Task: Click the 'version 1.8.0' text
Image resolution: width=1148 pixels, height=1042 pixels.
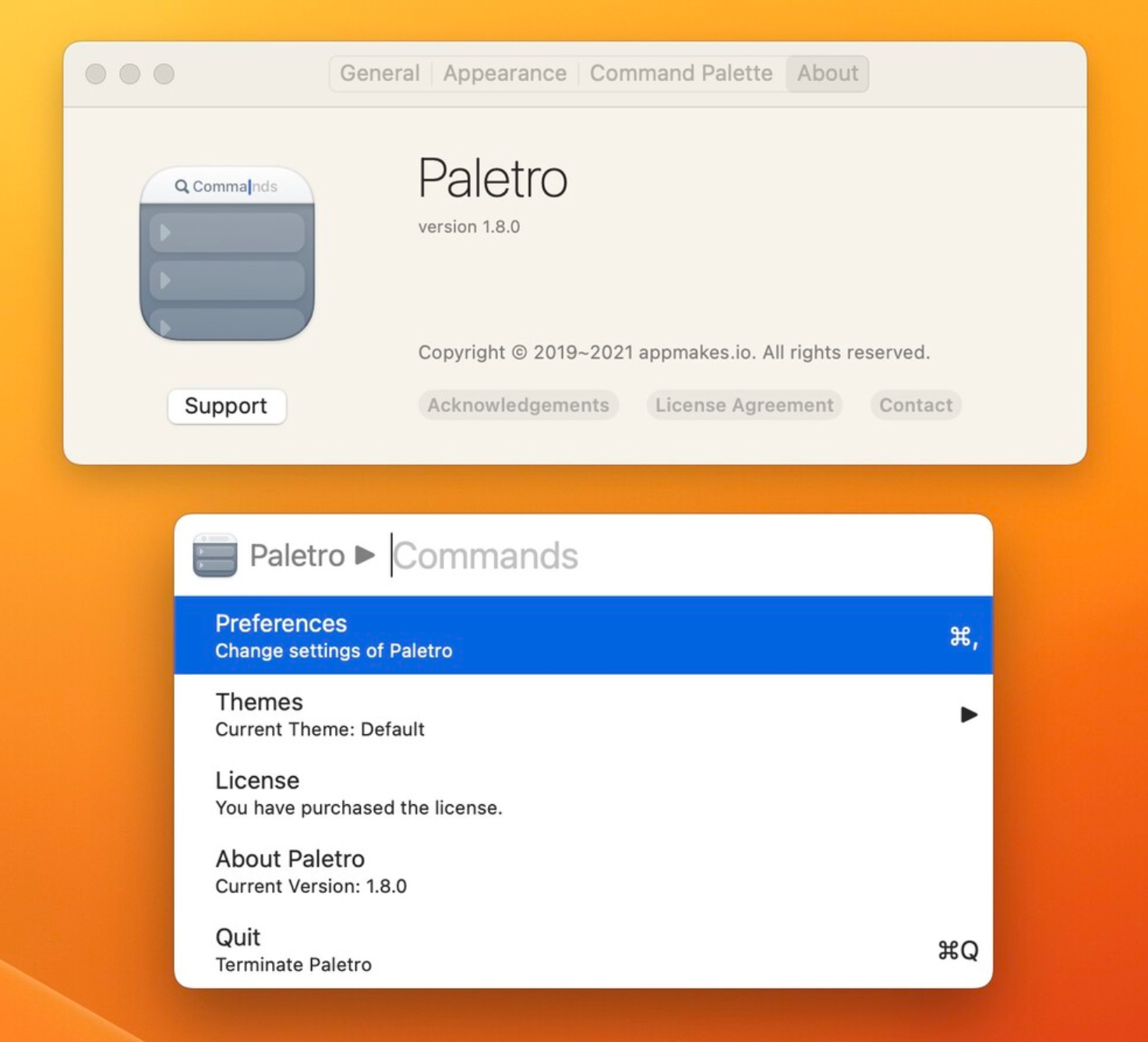Action: click(x=469, y=227)
